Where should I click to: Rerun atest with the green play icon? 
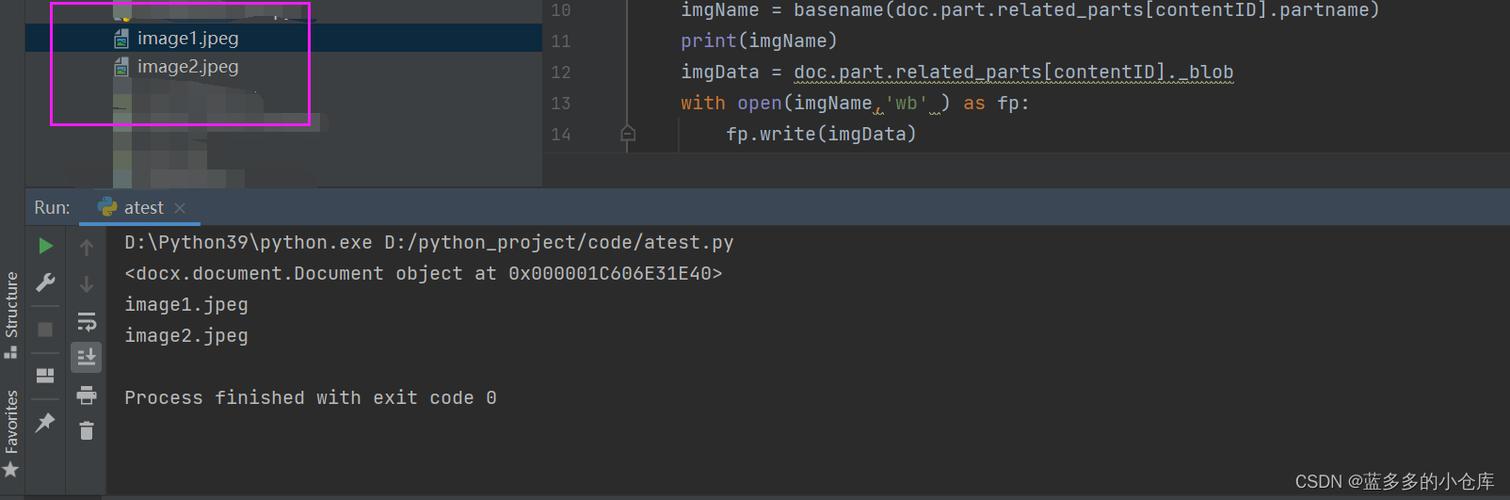(46, 245)
